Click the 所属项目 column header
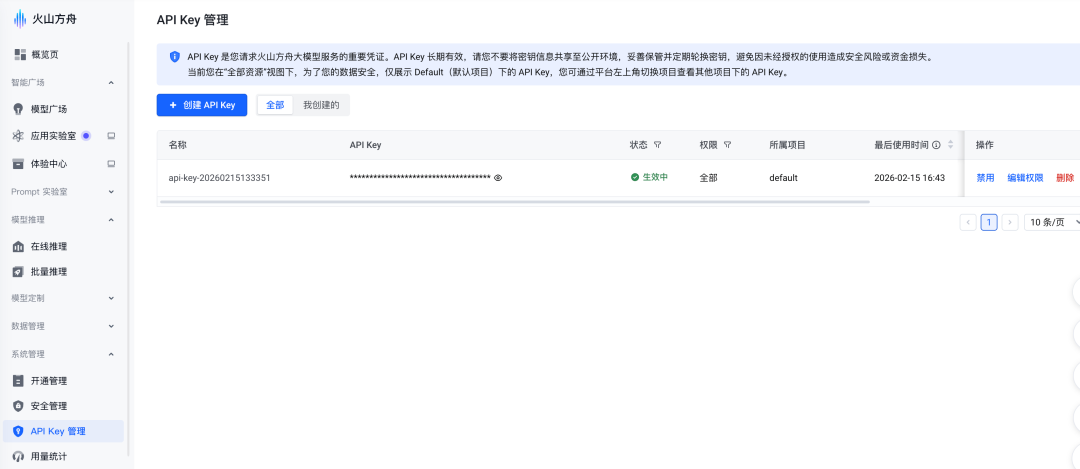This screenshot has width=1080, height=469. [787, 145]
